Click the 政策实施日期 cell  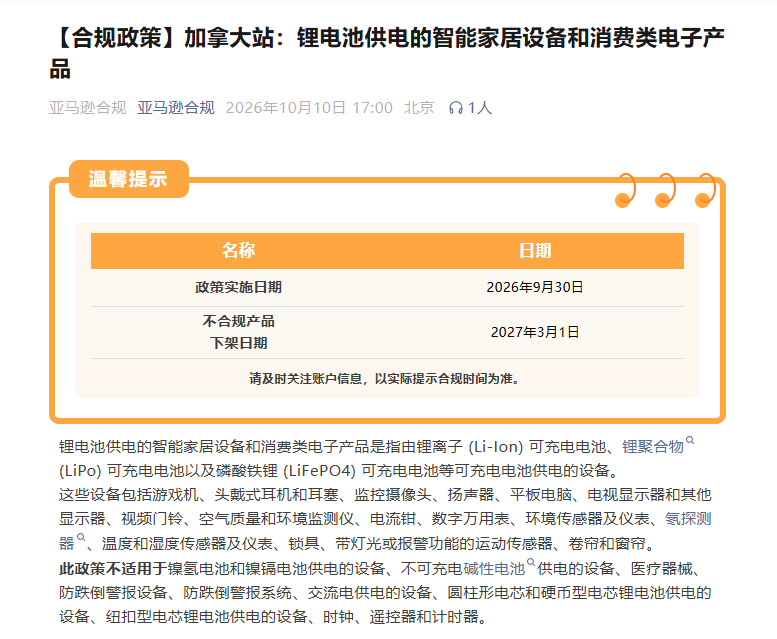tap(238, 287)
